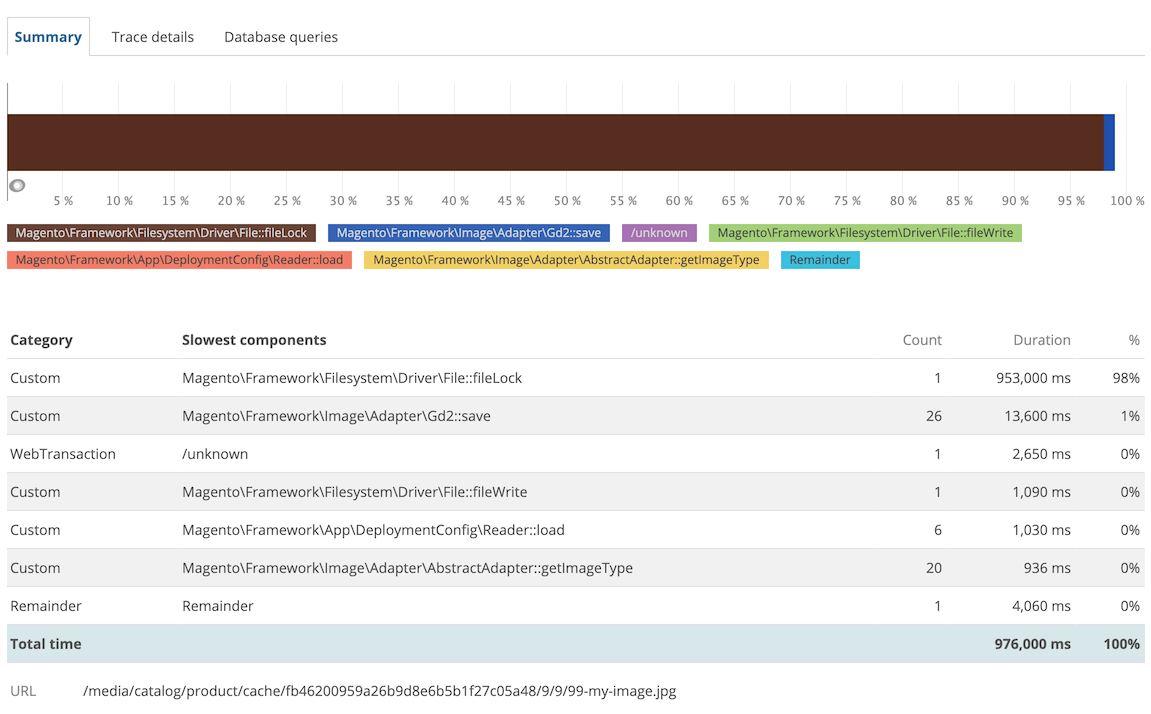1151x714 pixels.
Task: Select AbstractAdapter::getImageType component in the table
Action: (407, 568)
